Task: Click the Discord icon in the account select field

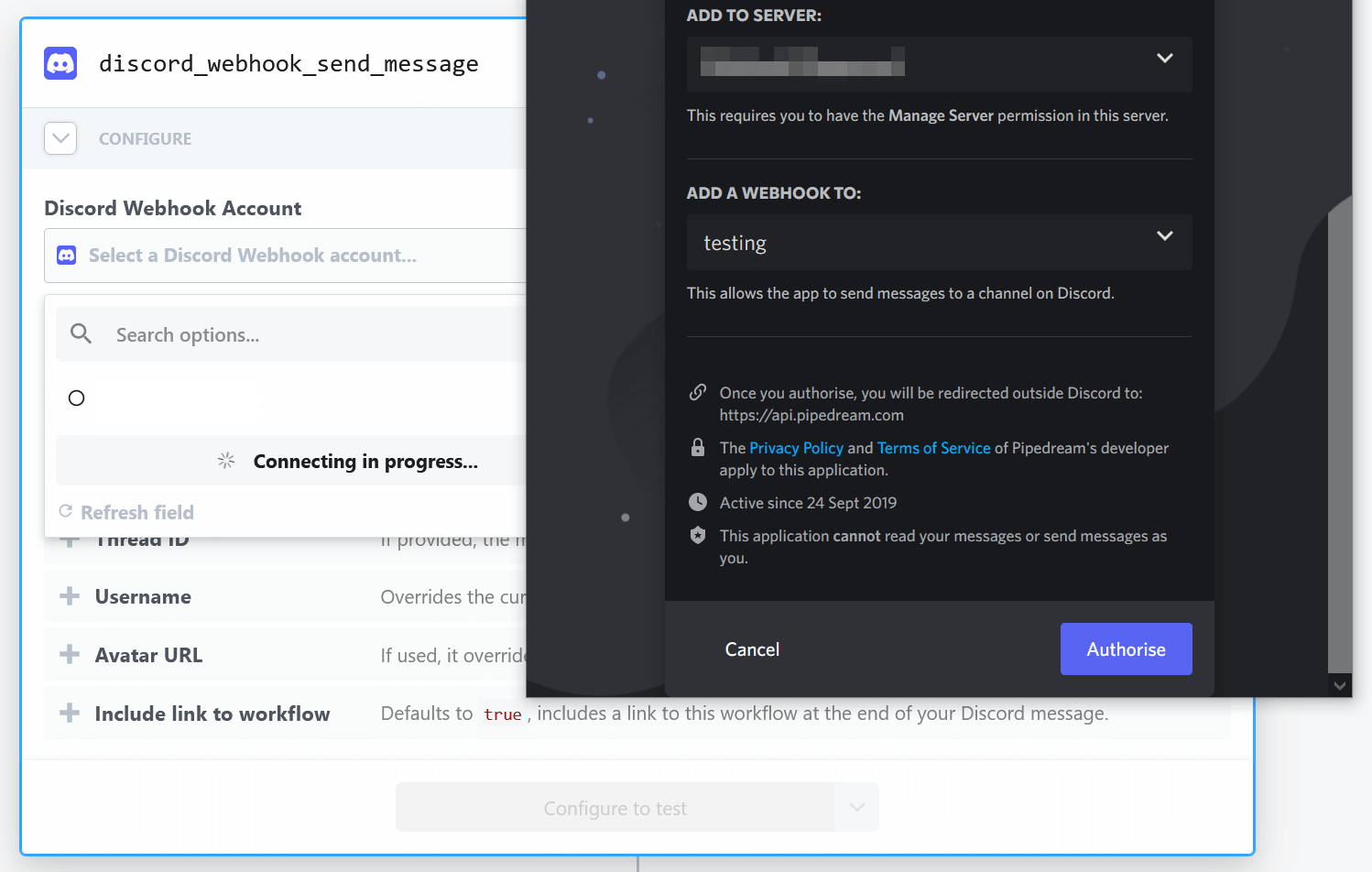Action: [66, 255]
